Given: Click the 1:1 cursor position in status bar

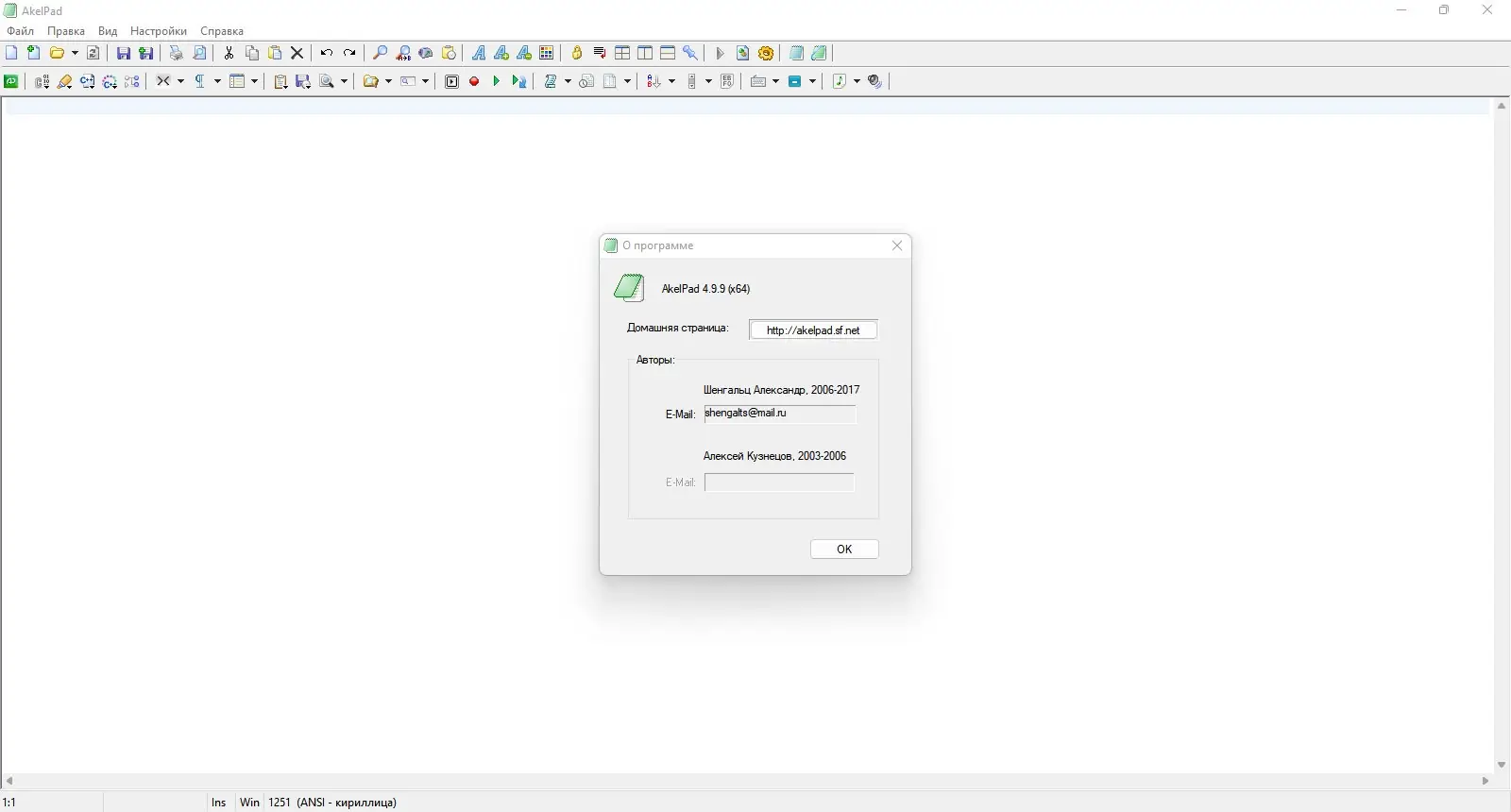Looking at the screenshot, I should (9, 803).
